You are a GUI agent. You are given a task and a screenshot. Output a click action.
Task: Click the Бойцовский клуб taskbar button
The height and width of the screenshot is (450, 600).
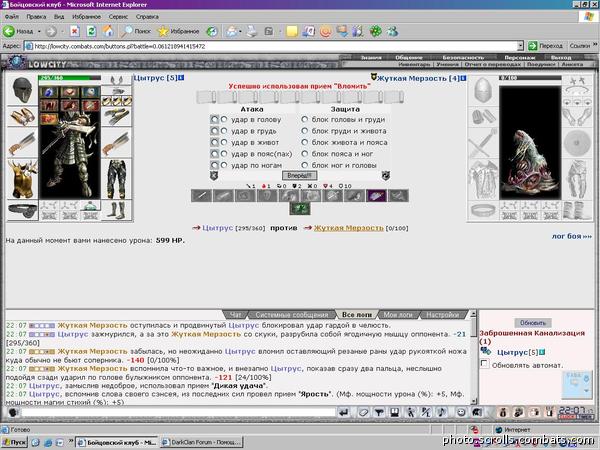tap(117, 442)
